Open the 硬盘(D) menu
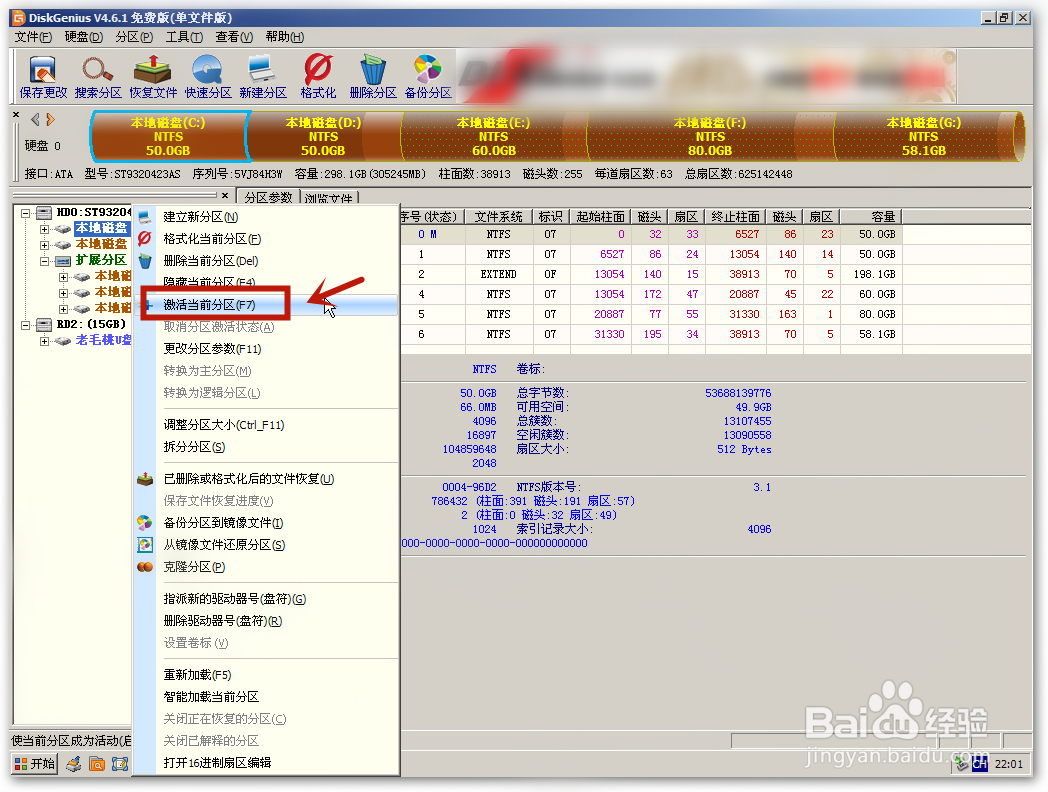The width and height of the screenshot is (1048, 792). click(x=84, y=37)
